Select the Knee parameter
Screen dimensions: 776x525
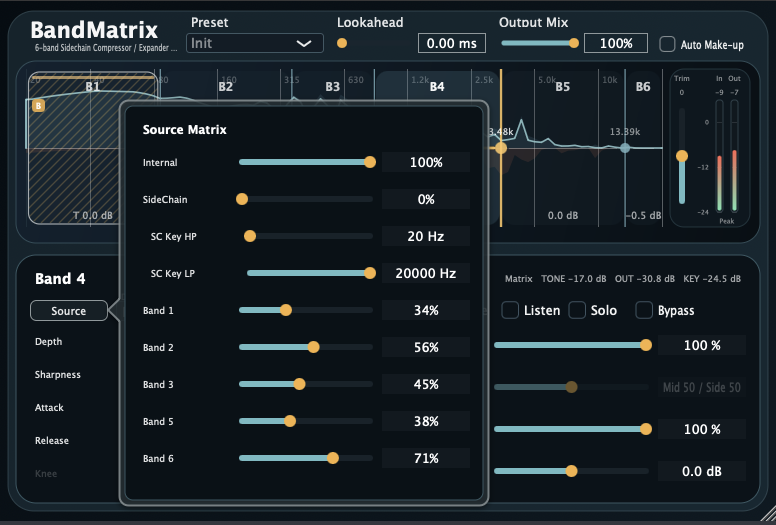[x=46, y=474]
